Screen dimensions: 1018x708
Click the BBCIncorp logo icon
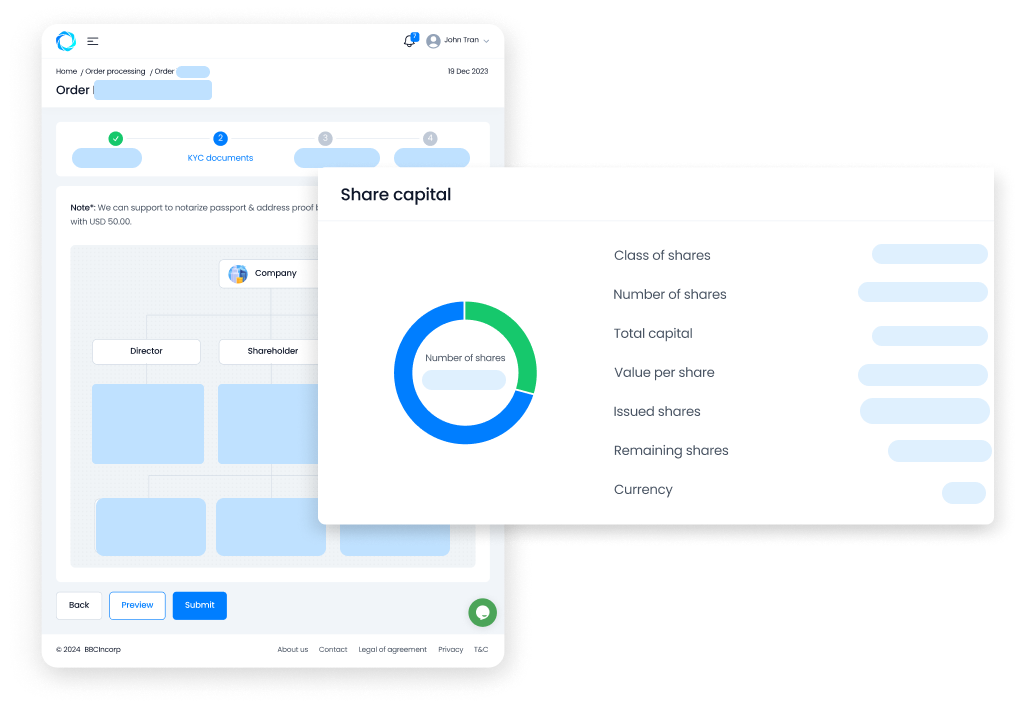point(66,41)
